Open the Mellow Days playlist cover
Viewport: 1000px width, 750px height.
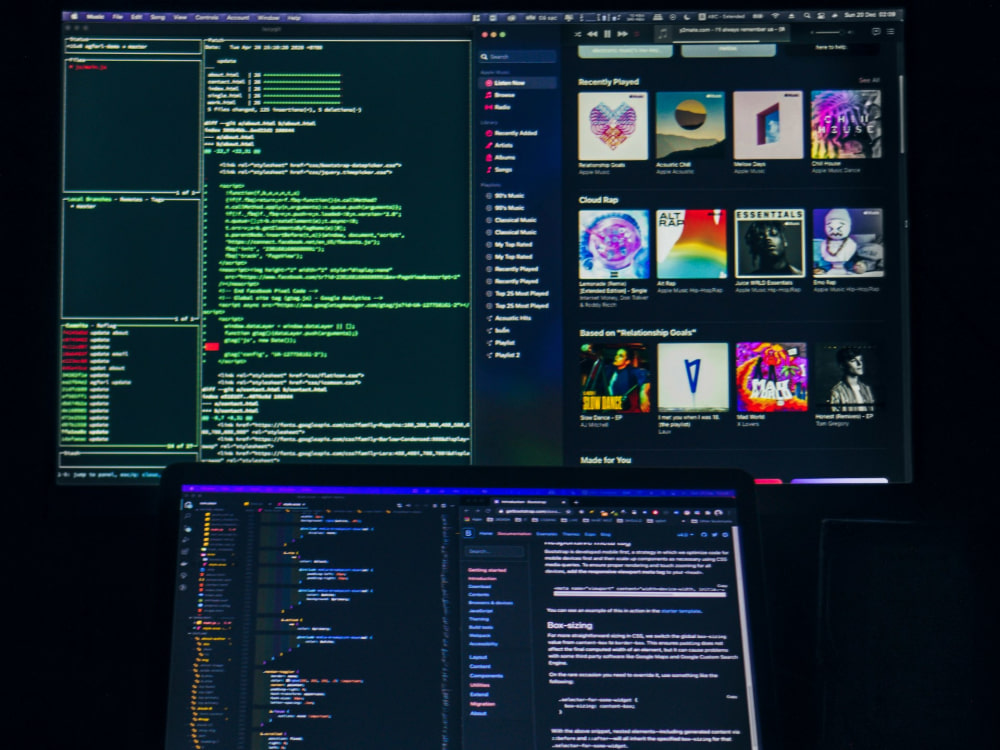[x=768, y=125]
